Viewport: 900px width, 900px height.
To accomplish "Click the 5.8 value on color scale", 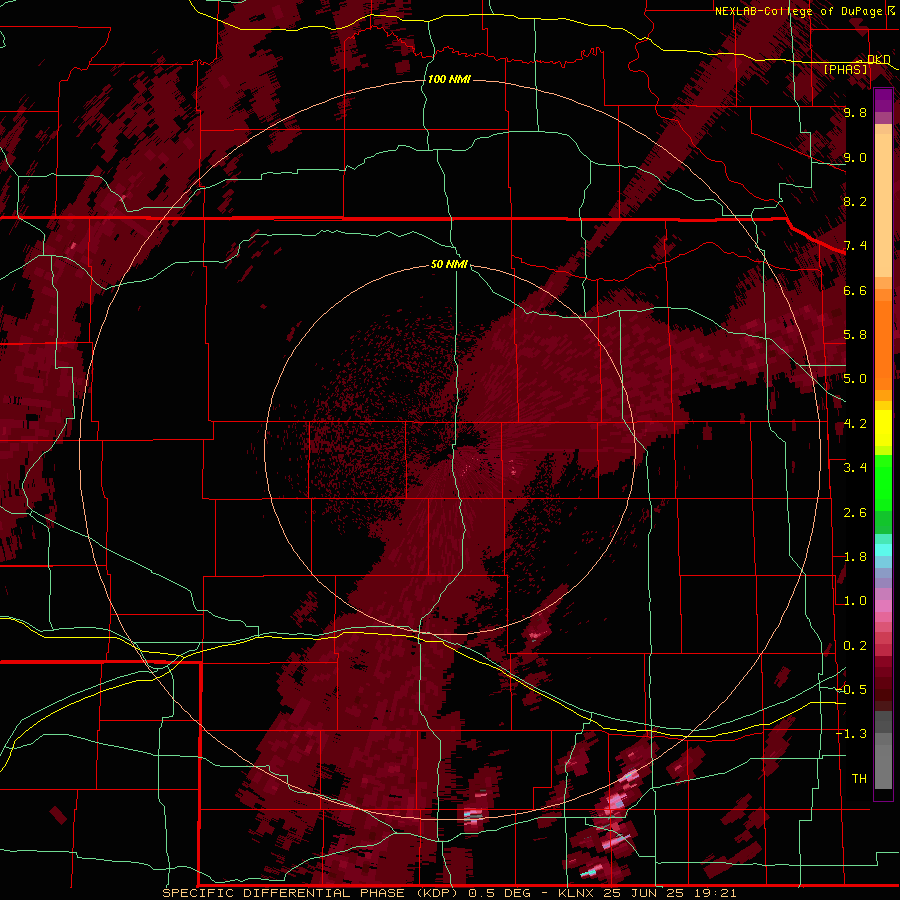I will [855, 335].
